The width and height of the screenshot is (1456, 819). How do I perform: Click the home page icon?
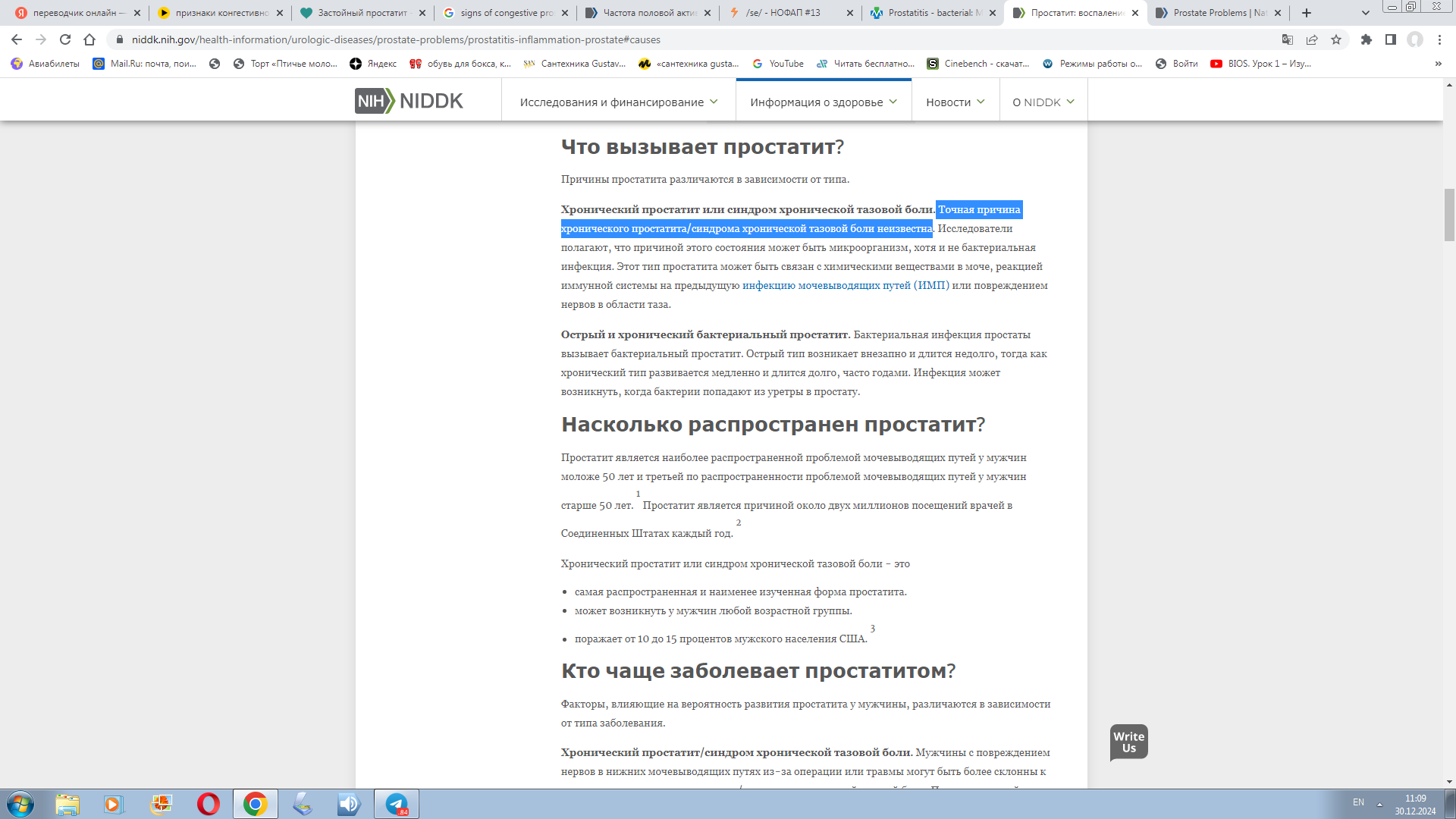coord(89,39)
